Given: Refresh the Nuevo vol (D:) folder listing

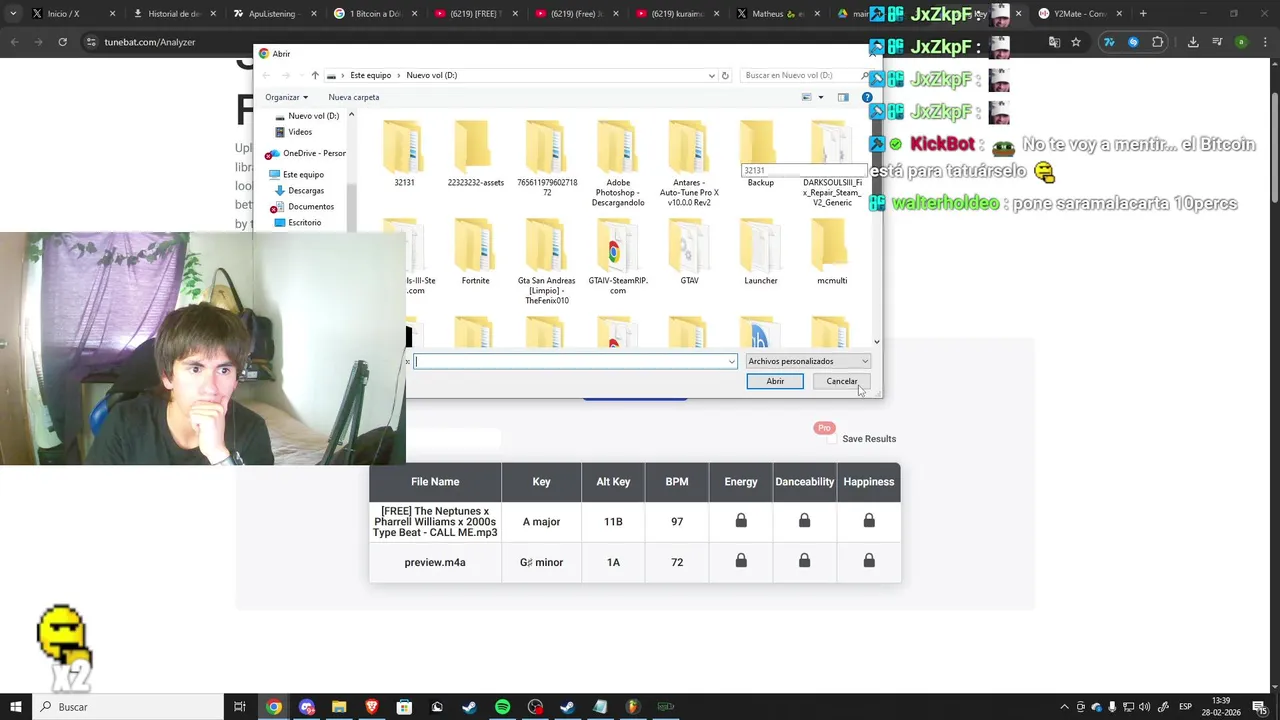Looking at the screenshot, I should pos(725,75).
